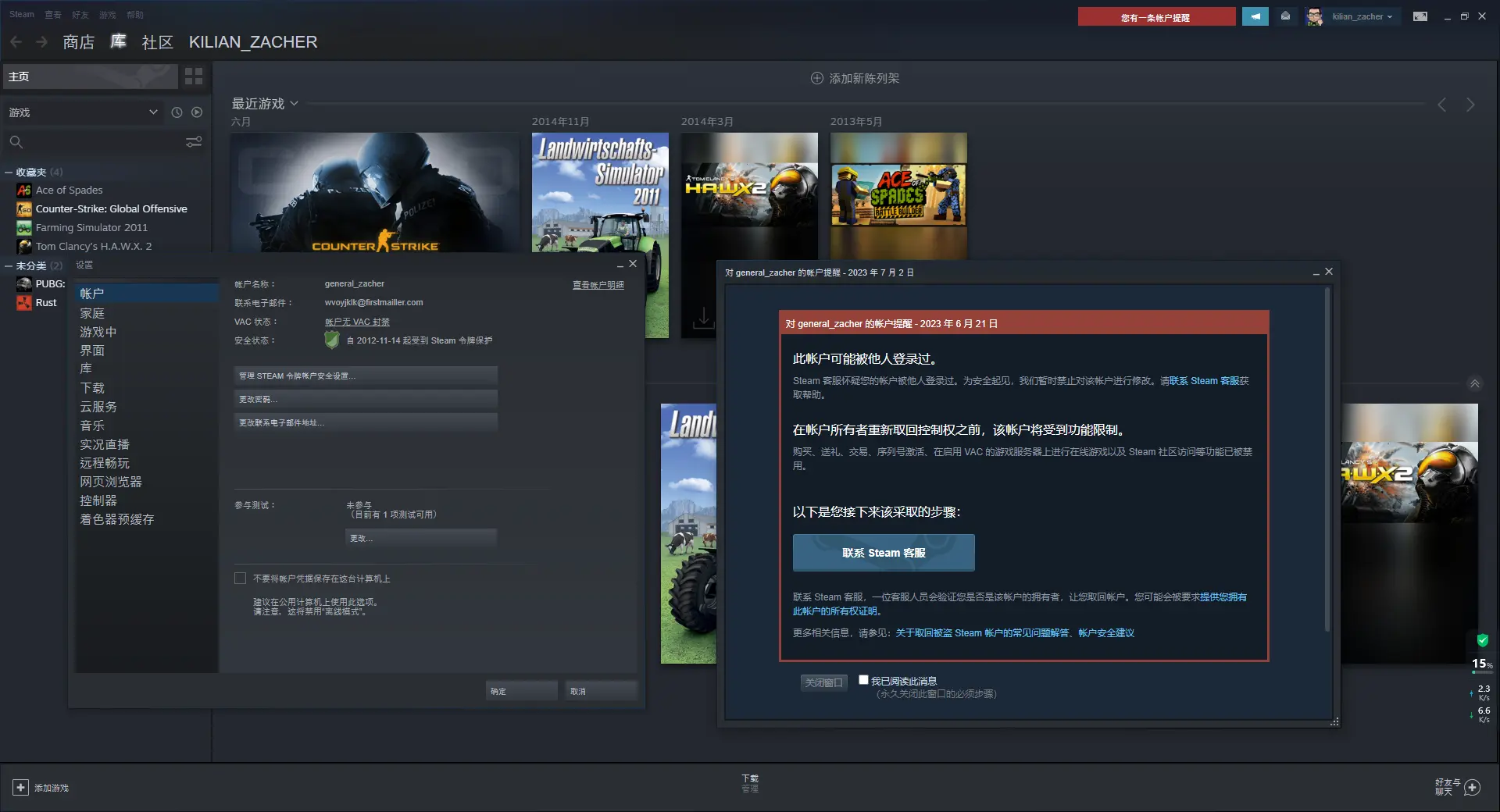Collapse the 未分类 category
Screen dimensions: 1500x812
[9, 265]
